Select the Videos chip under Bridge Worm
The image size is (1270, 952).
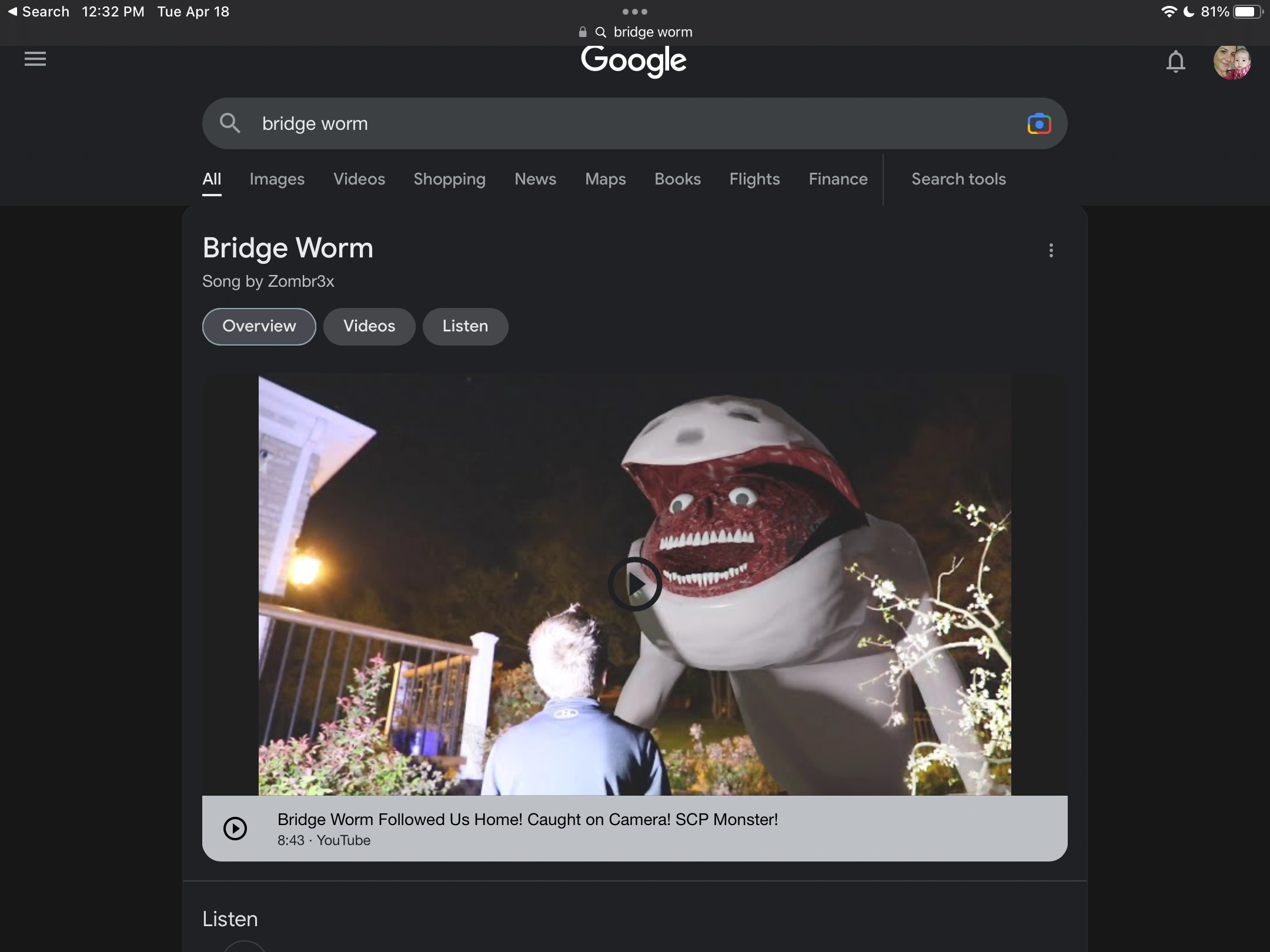click(369, 326)
